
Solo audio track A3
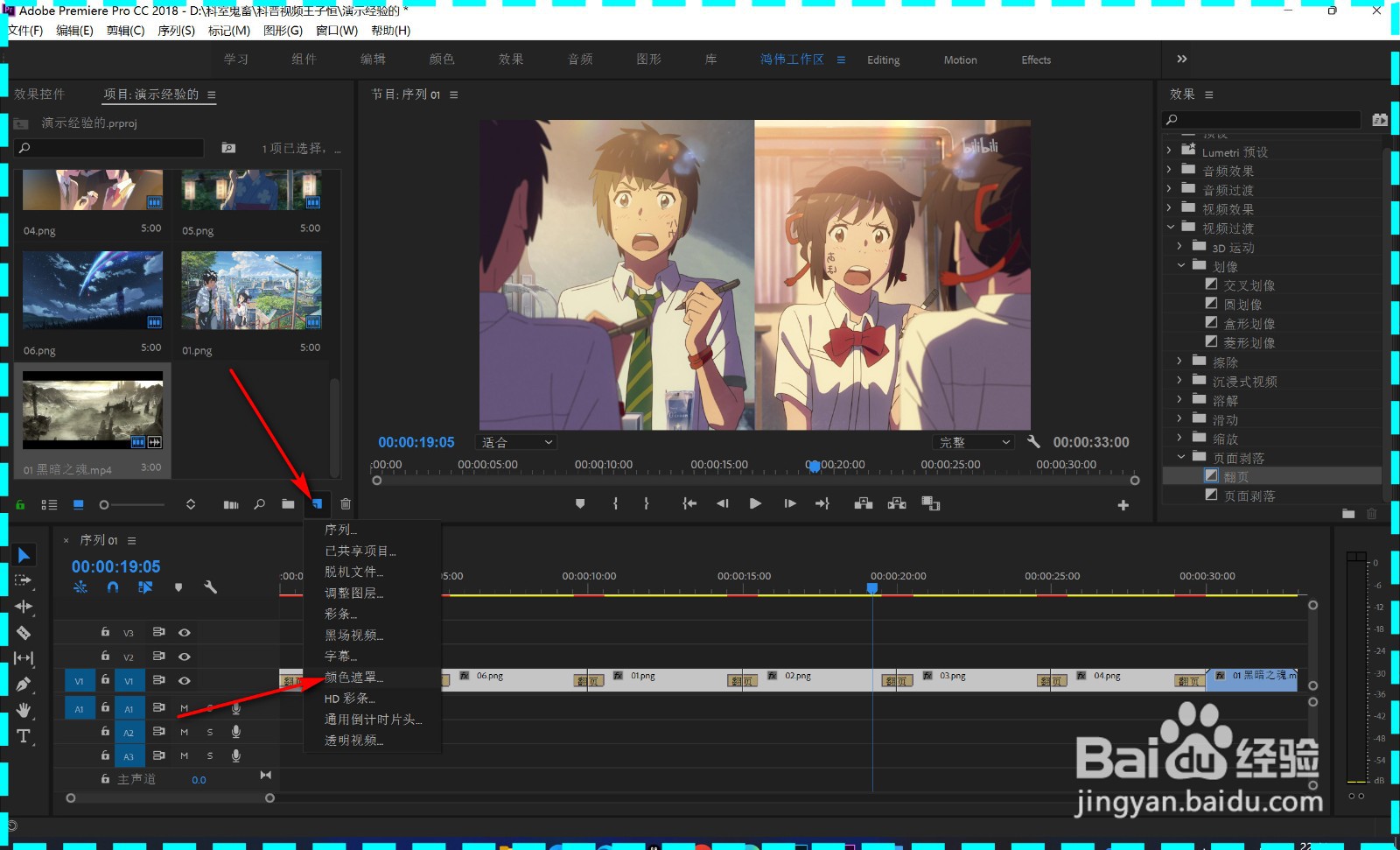coord(210,755)
